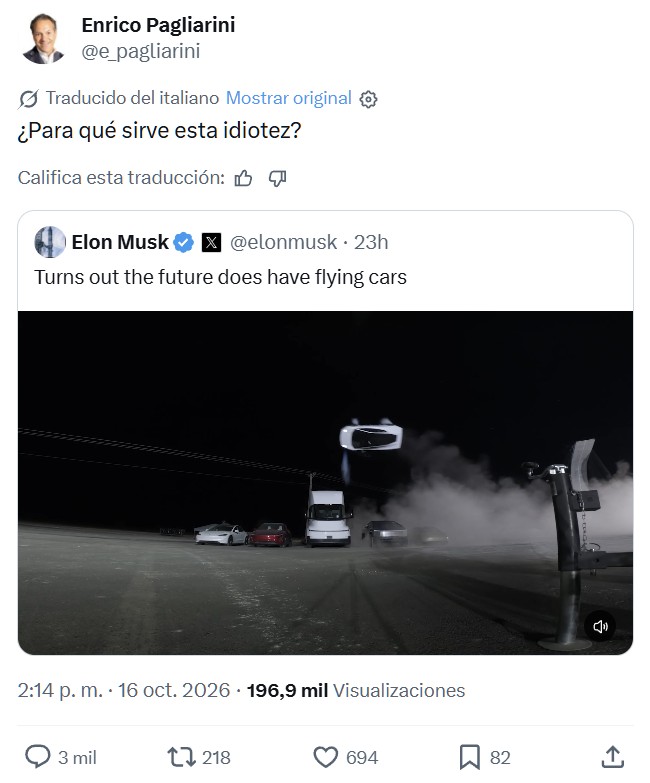Image resolution: width=650 pixels, height=783 pixels.
Task: Open the share upload icon
Action: [613, 757]
